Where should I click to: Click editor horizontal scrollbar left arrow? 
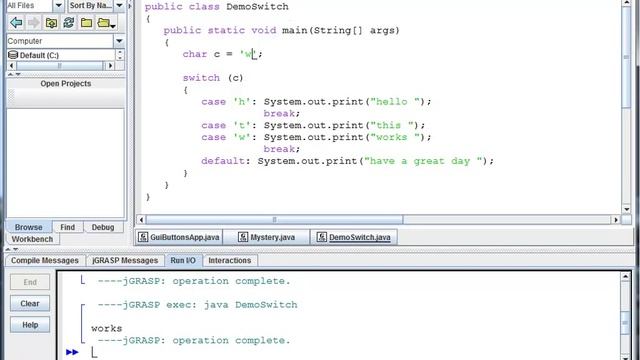pyautogui.click(x=141, y=220)
